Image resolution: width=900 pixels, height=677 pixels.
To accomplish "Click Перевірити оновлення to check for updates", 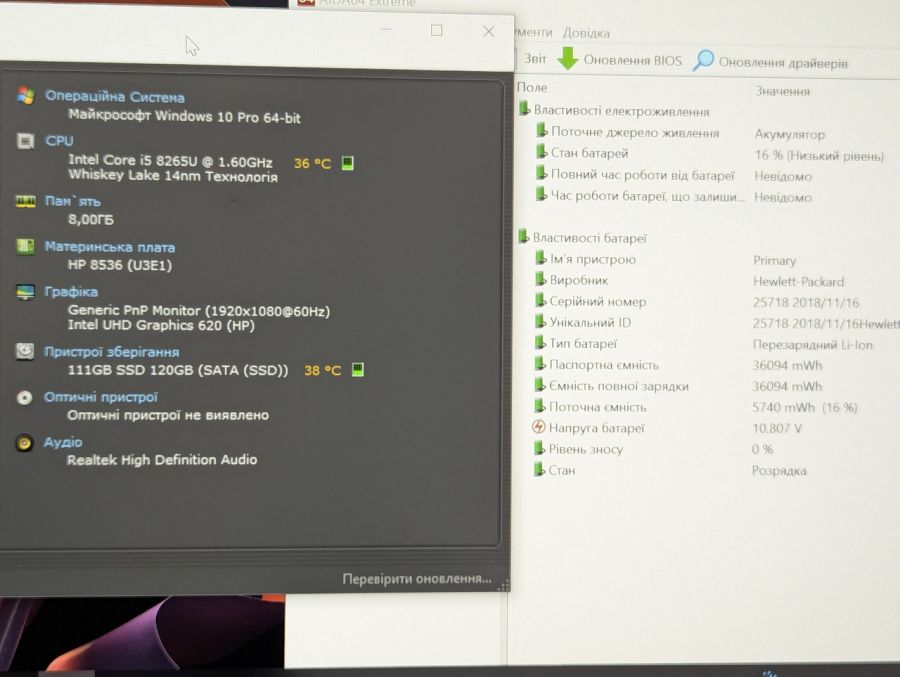I will tap(417, 579).
